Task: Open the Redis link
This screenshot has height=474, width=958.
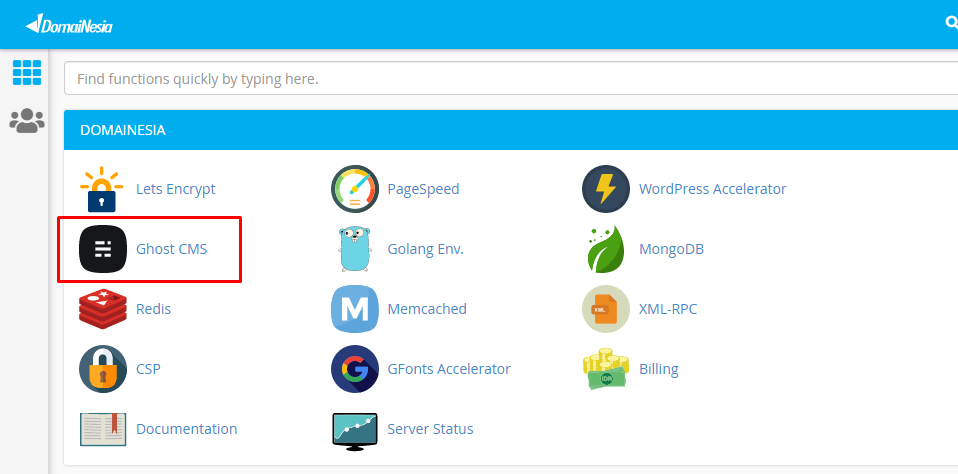Action: 153,309
